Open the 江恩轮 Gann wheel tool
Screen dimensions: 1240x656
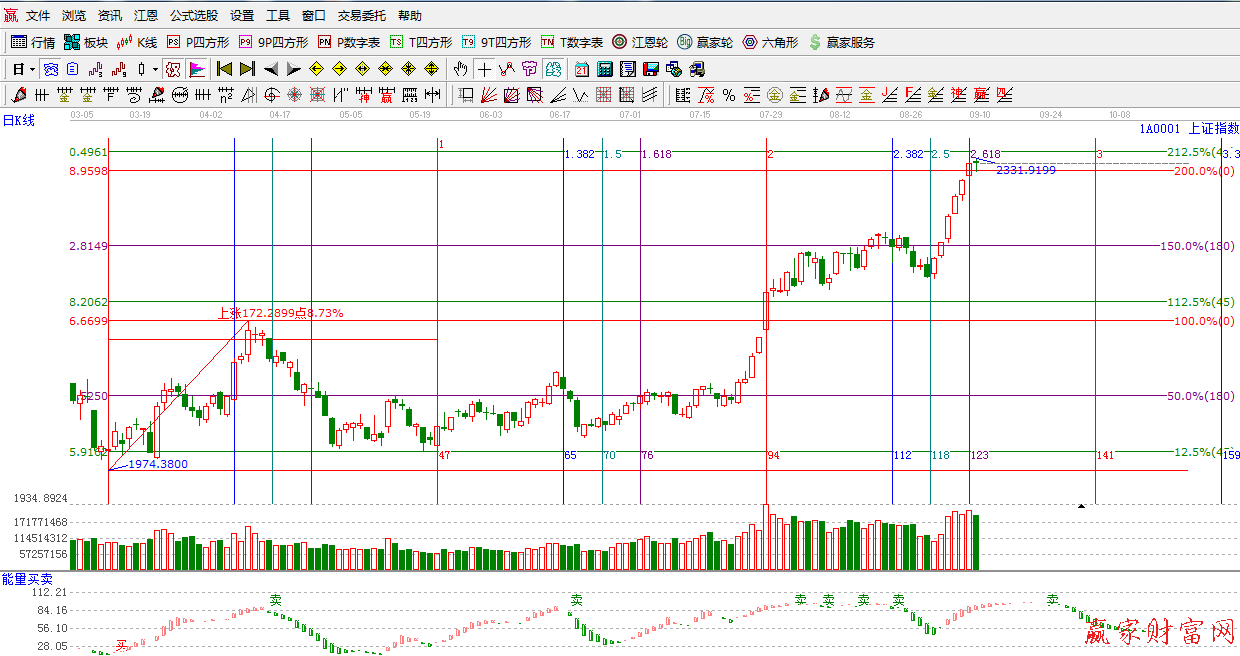click(x=639, y=42)
